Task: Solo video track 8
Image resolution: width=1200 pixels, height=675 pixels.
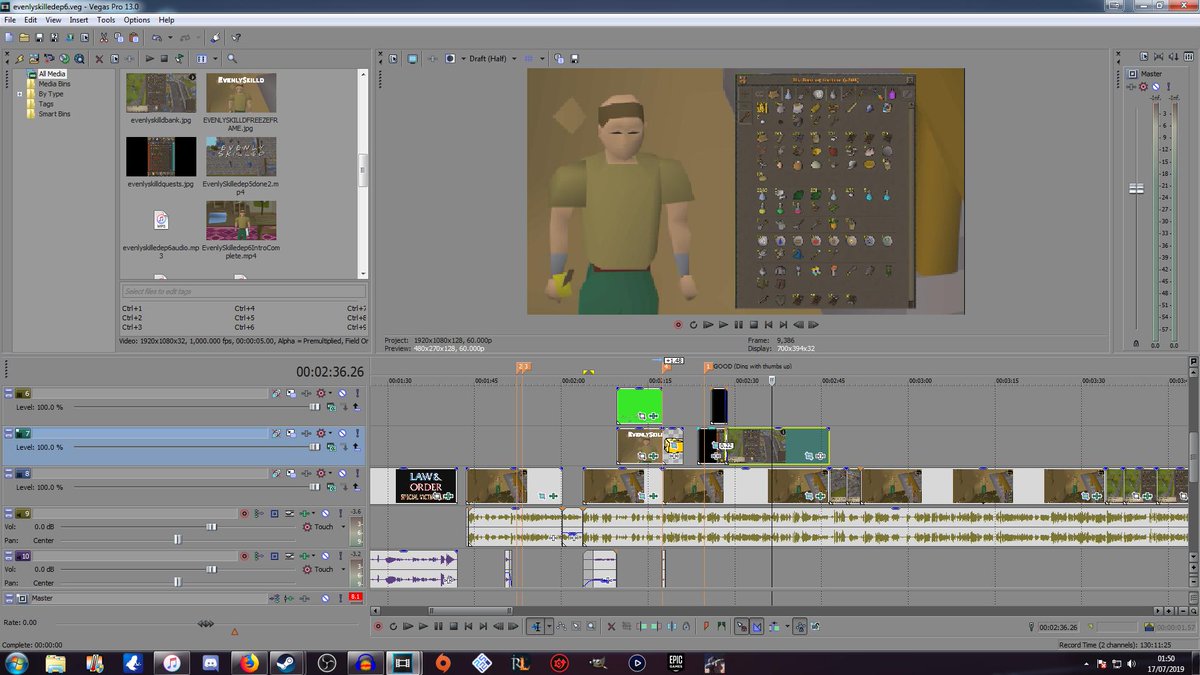Action: point(357,473)
